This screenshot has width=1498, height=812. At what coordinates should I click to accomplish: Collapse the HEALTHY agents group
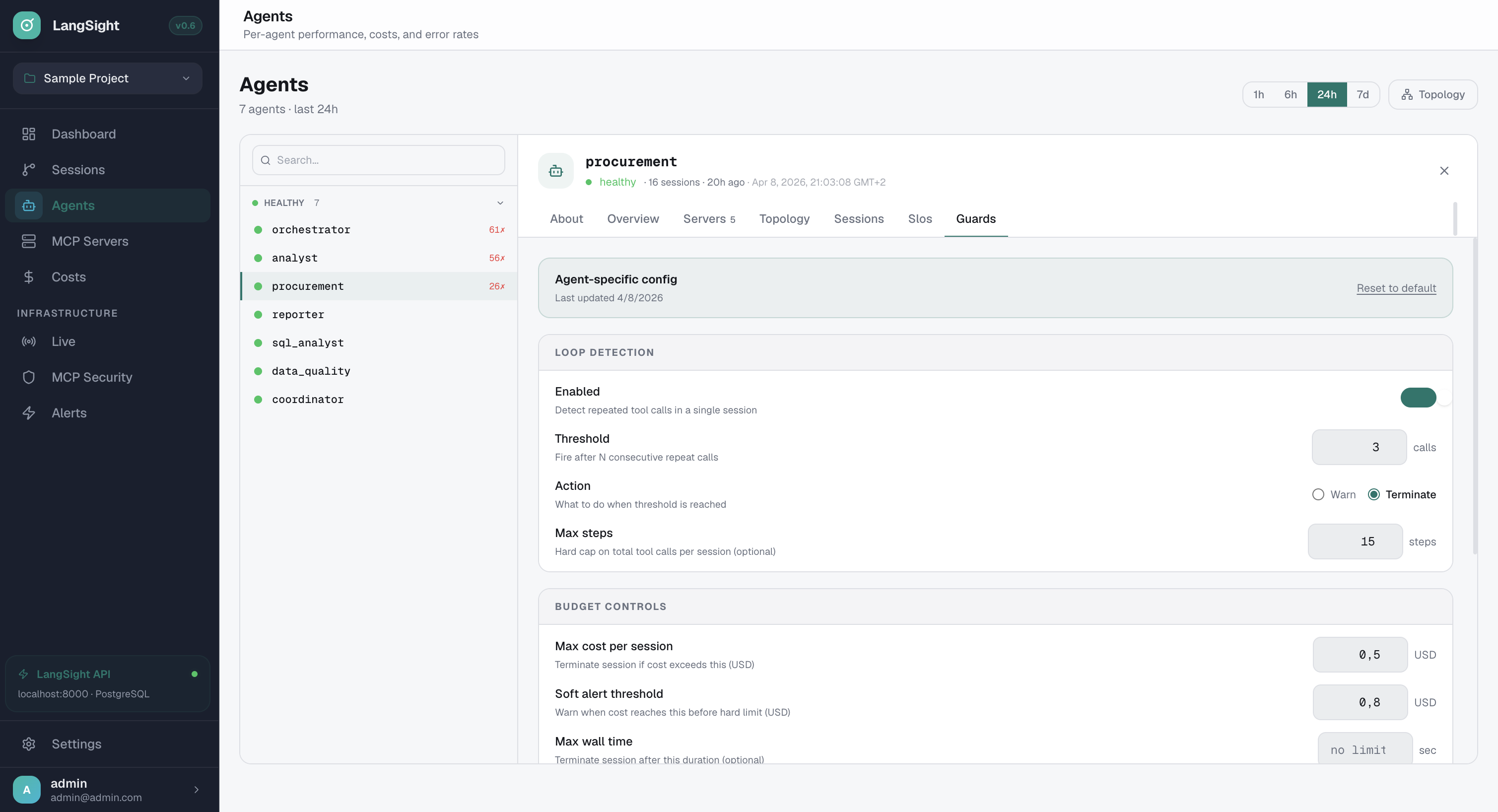click(500, 203)
